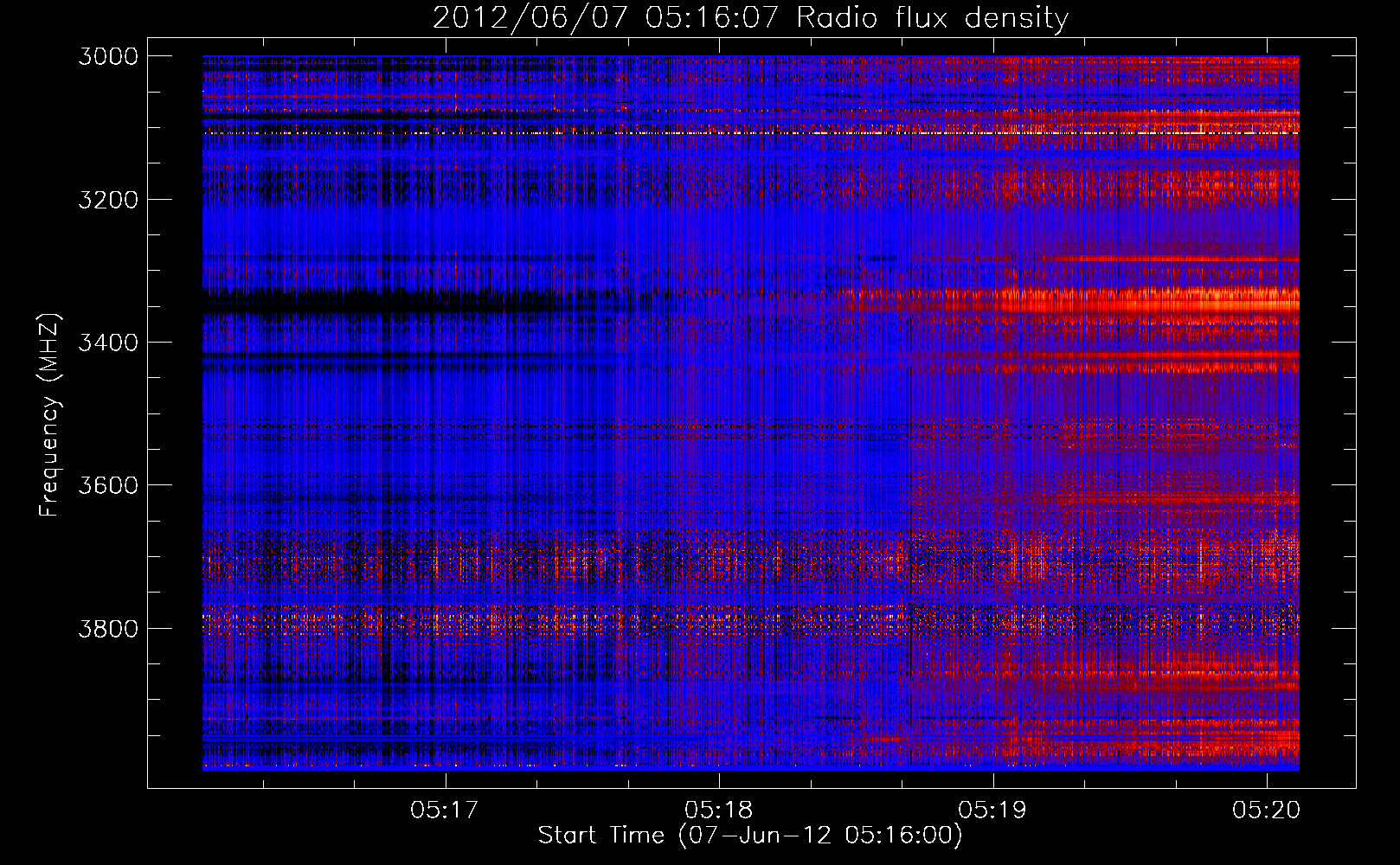Viewport: 1400px width, 865px height.
Task: Click the plot title "2012/06/07 05:16:07 Radio flux density"
Action: (750, 17)
